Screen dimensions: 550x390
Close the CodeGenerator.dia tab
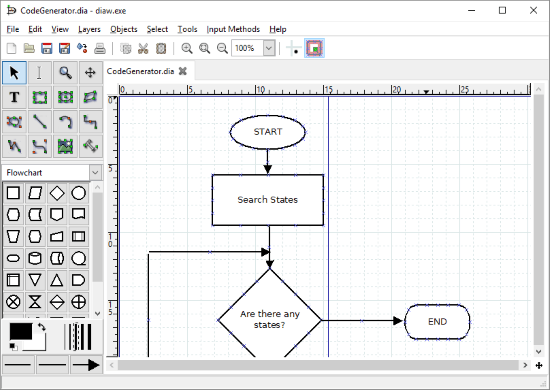pos(183,71)
